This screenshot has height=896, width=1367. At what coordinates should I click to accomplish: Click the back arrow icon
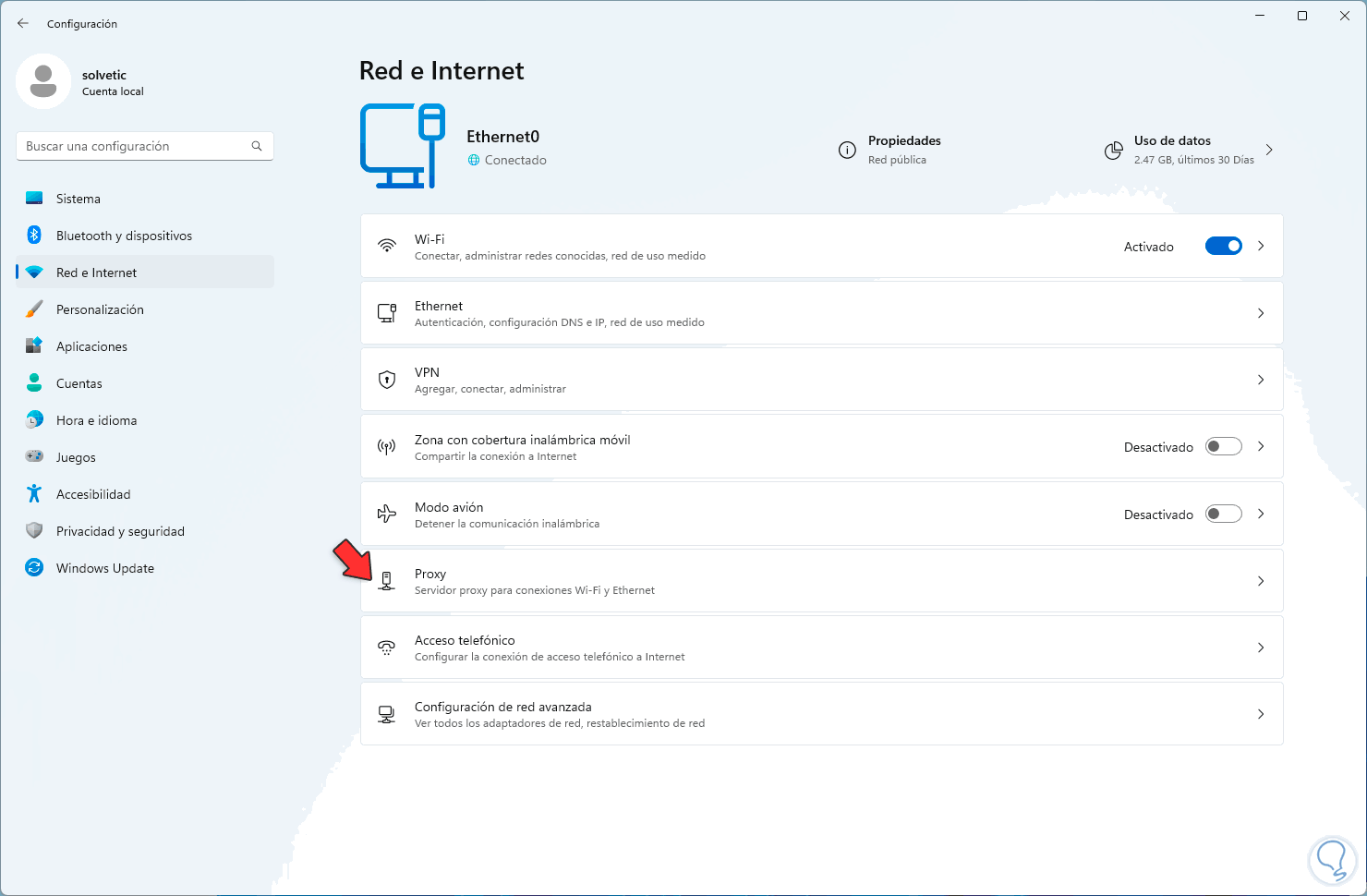23,23
